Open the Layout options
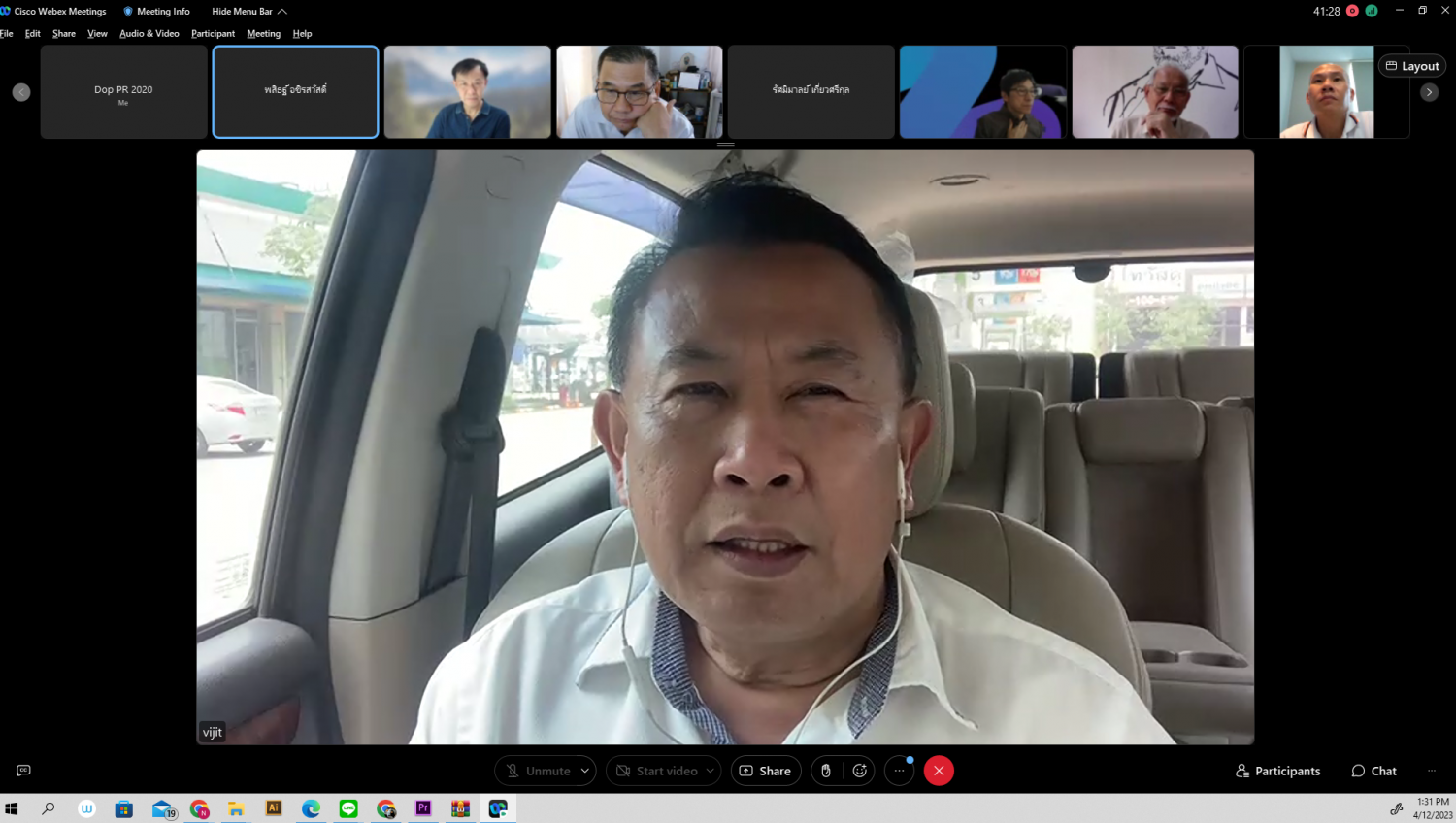The image size is (1456, 823). [1412, 66]
